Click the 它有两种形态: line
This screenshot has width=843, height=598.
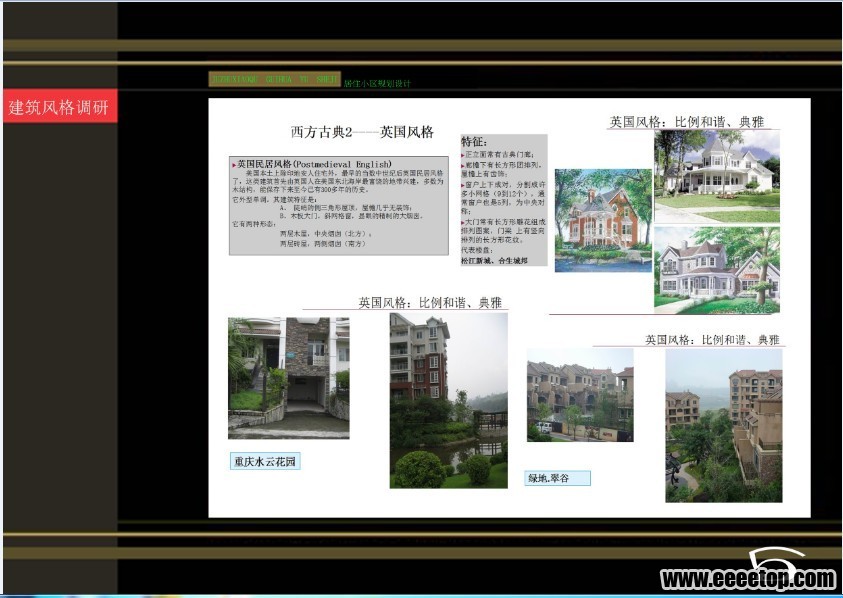(254, 224)
